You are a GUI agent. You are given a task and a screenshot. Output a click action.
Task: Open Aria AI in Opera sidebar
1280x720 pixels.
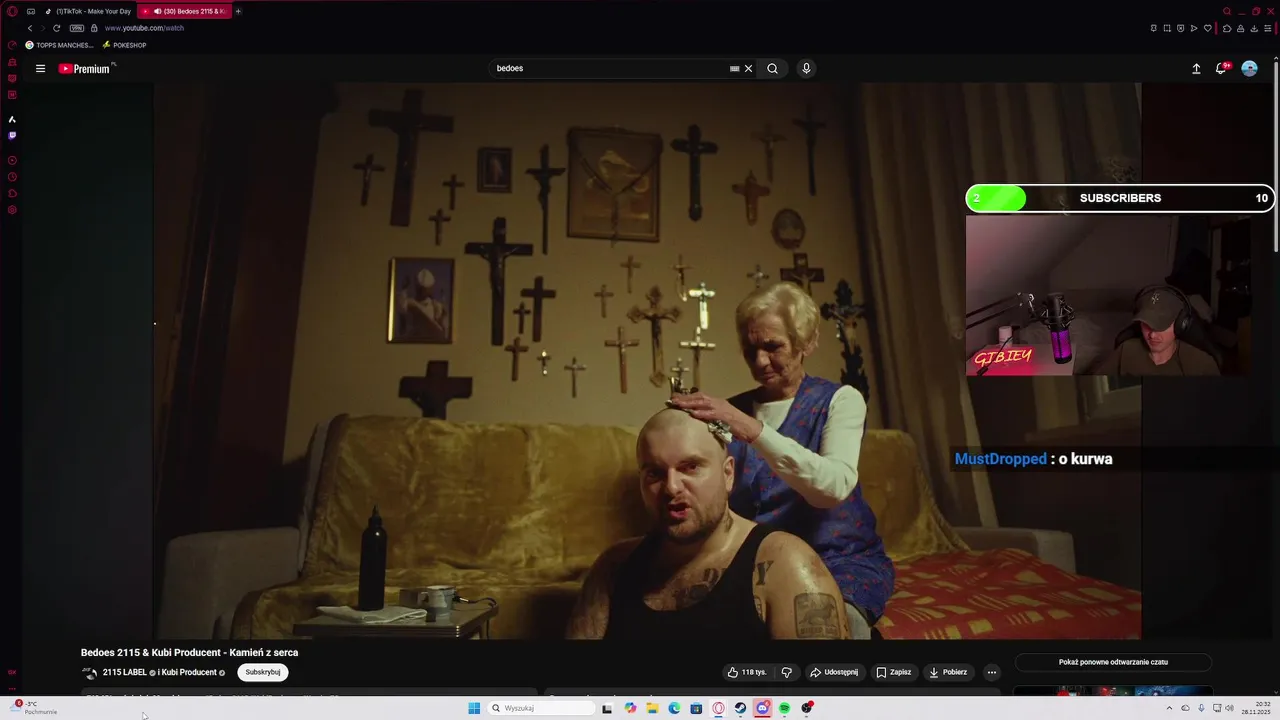pos(12,119)
